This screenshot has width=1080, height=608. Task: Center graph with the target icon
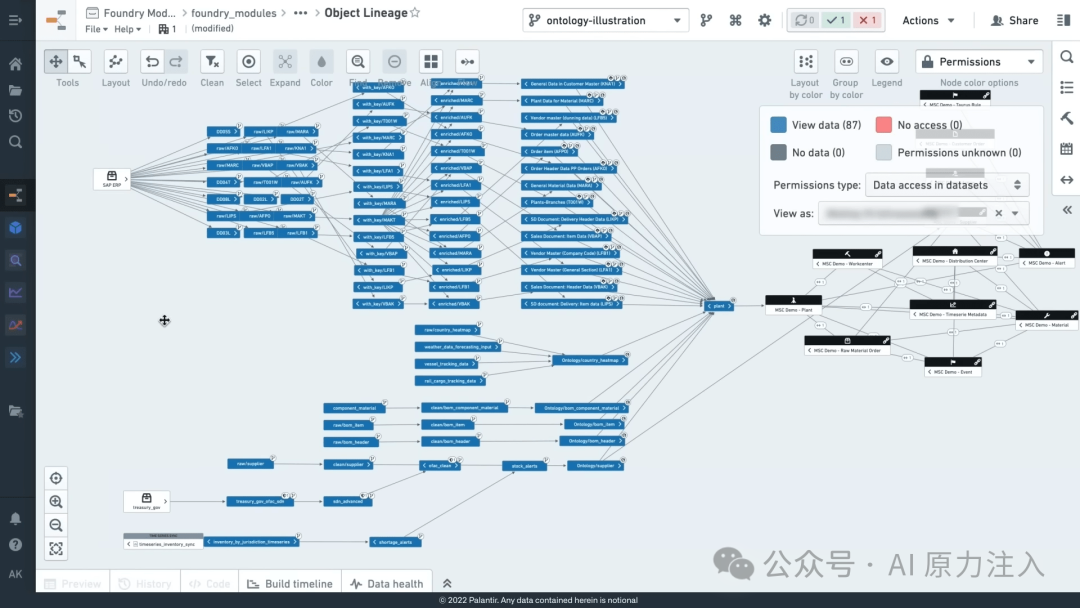click(x=56, y=479)
